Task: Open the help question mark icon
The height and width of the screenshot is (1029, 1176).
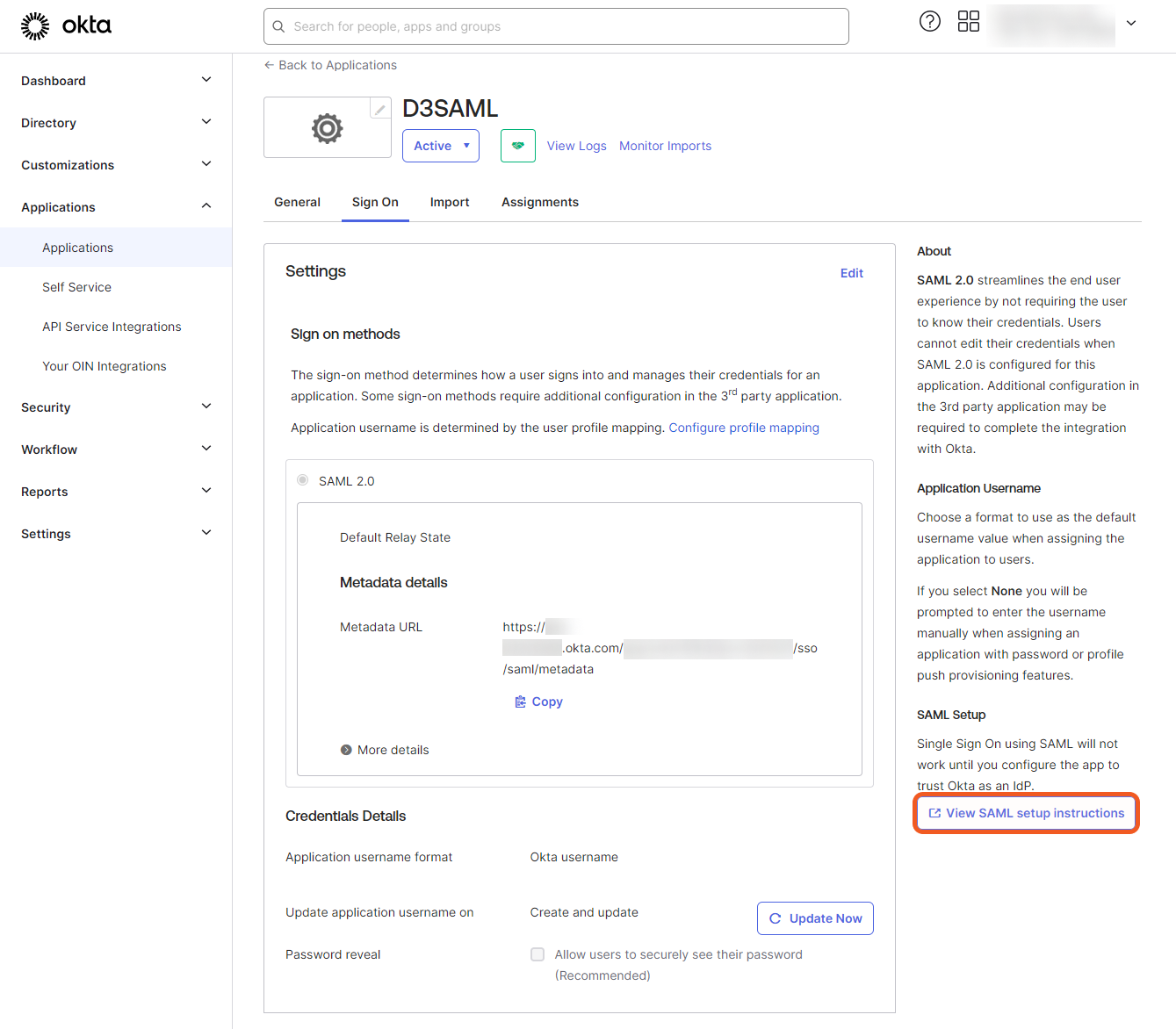Action: point(929,22)
